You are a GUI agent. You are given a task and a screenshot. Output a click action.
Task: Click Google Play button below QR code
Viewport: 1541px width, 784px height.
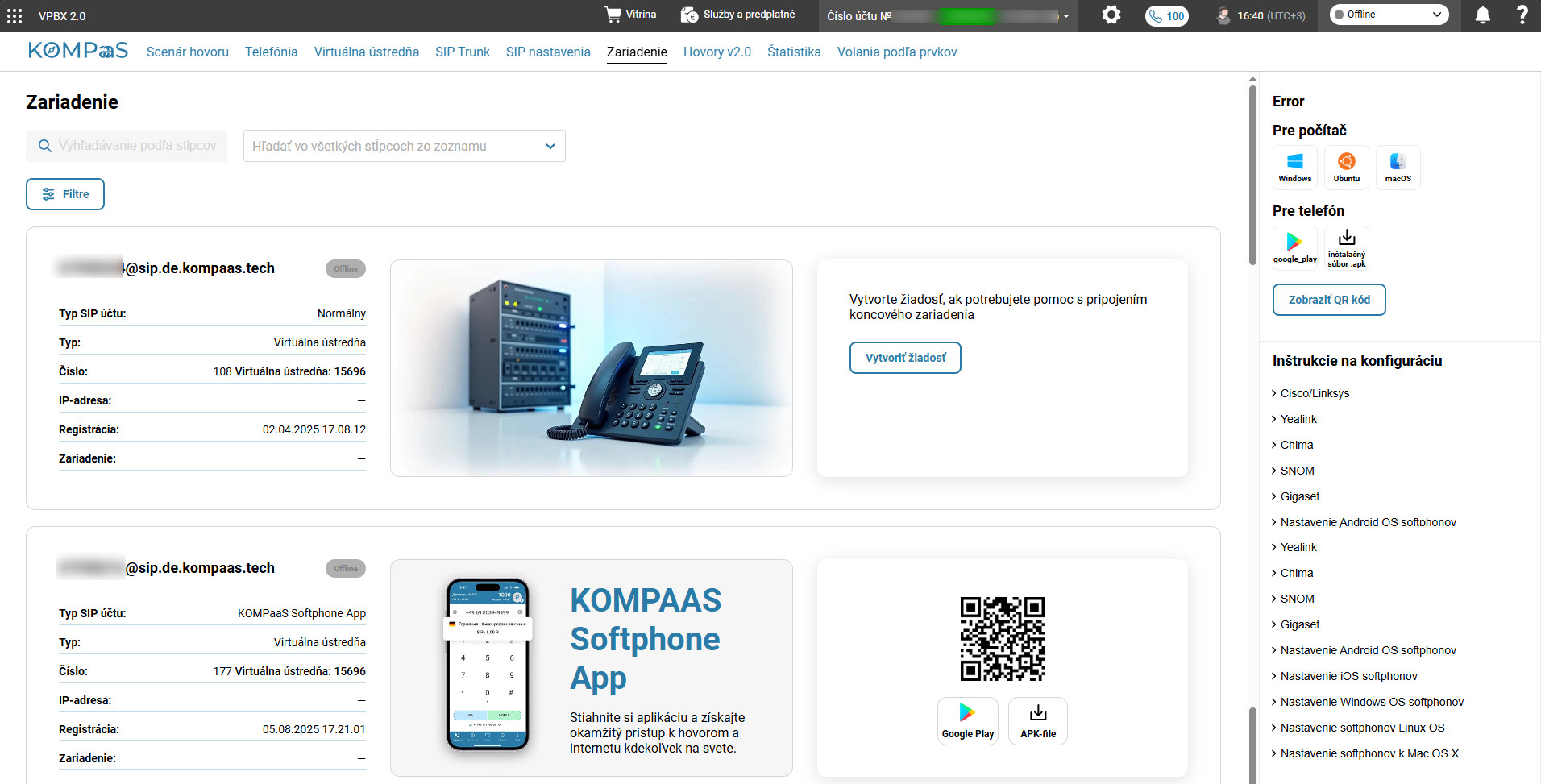[x=967, y=721]
